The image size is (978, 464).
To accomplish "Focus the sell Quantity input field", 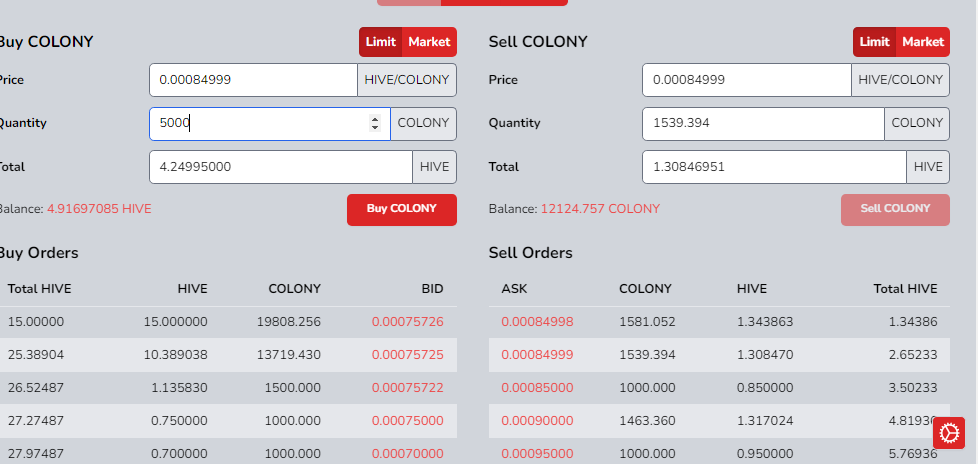I will [x=762, y=124].
